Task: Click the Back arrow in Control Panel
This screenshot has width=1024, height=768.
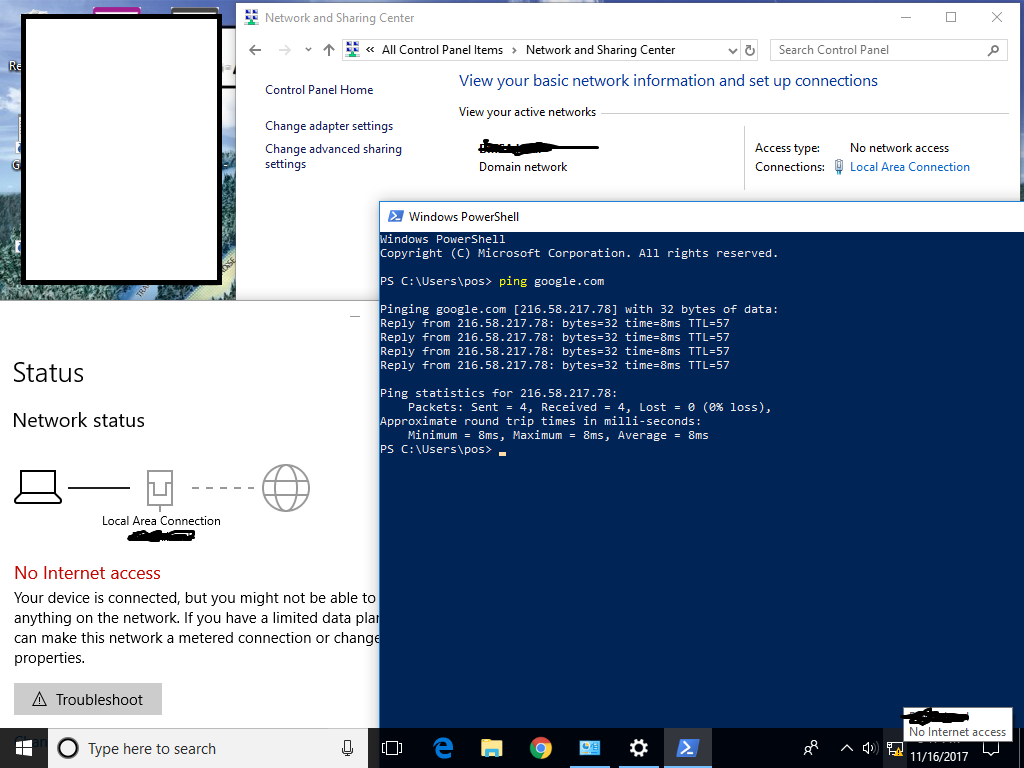Action: pyautogui.click(x=255, y=50)
